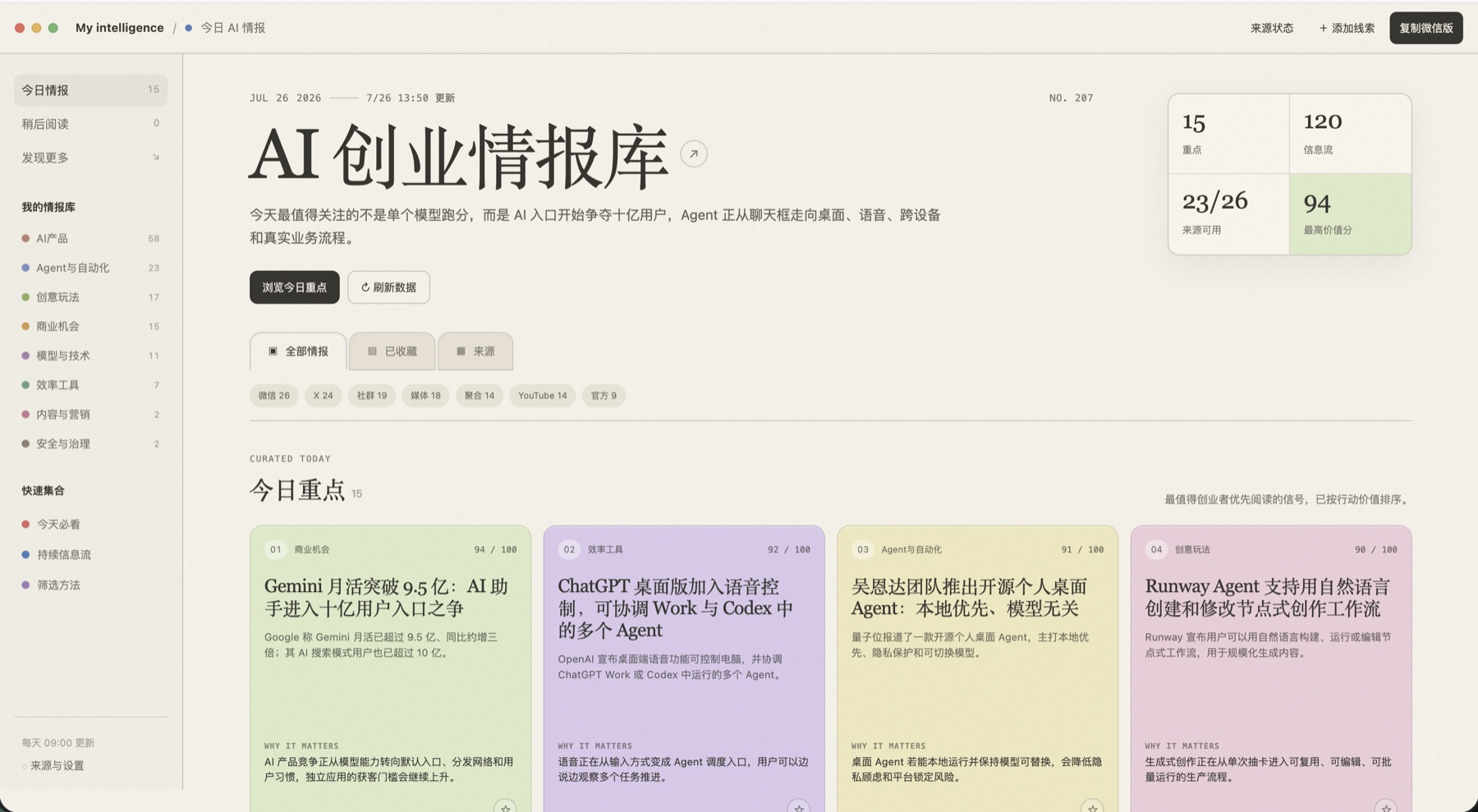The image size is (1478, 812).
Task: Click the 浏览今日重点 button
Action: pyautogui.click(x=295, y=287)
